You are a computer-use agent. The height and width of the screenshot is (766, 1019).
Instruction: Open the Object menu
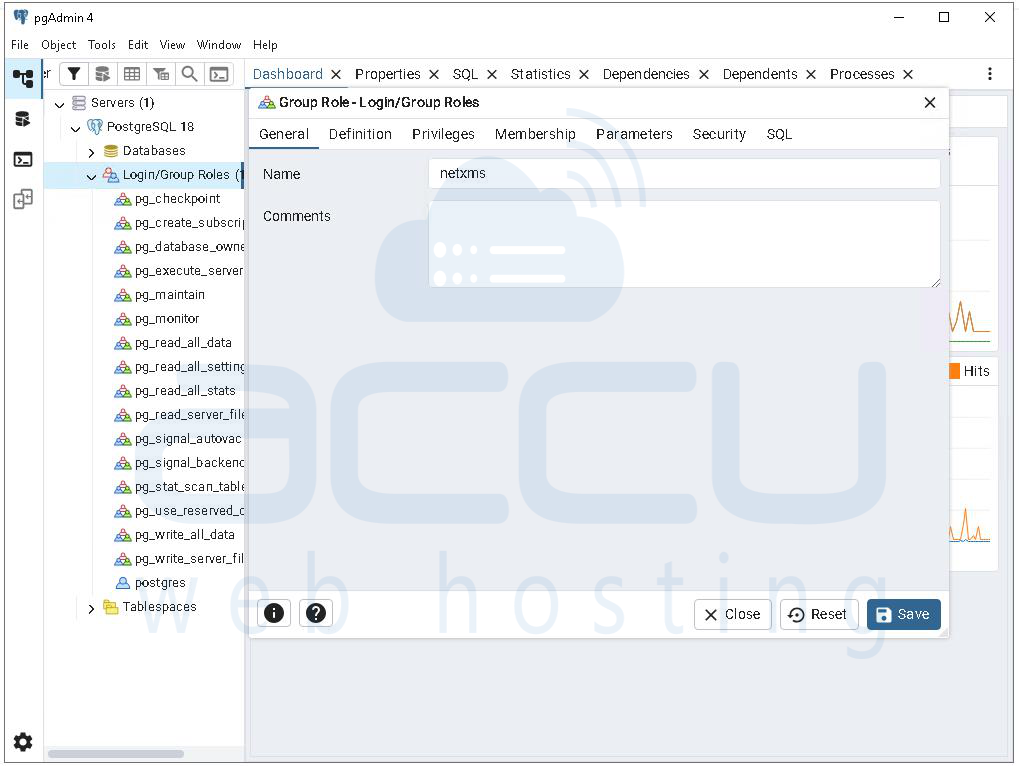pos(58,45)
